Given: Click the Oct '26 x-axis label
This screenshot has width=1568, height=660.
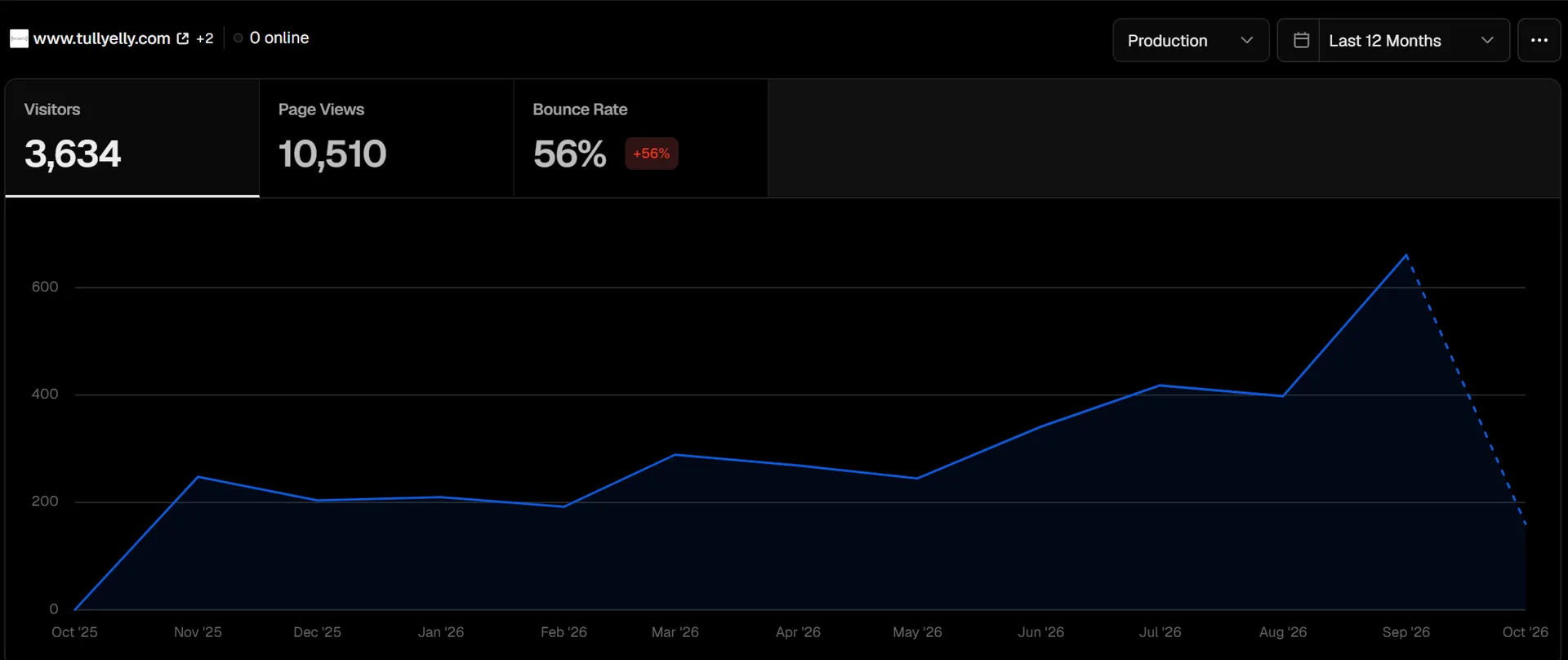Looking at the screenshot, I should (x=1525, y=632).
